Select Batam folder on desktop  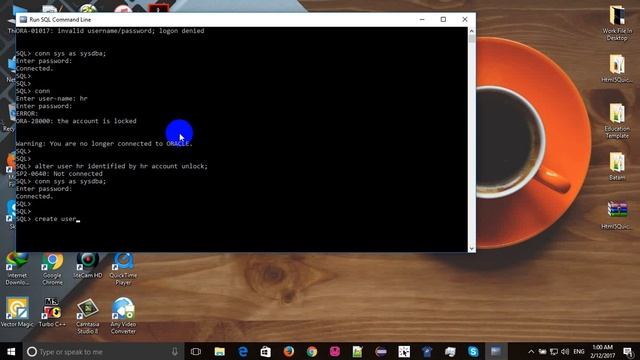617,166
